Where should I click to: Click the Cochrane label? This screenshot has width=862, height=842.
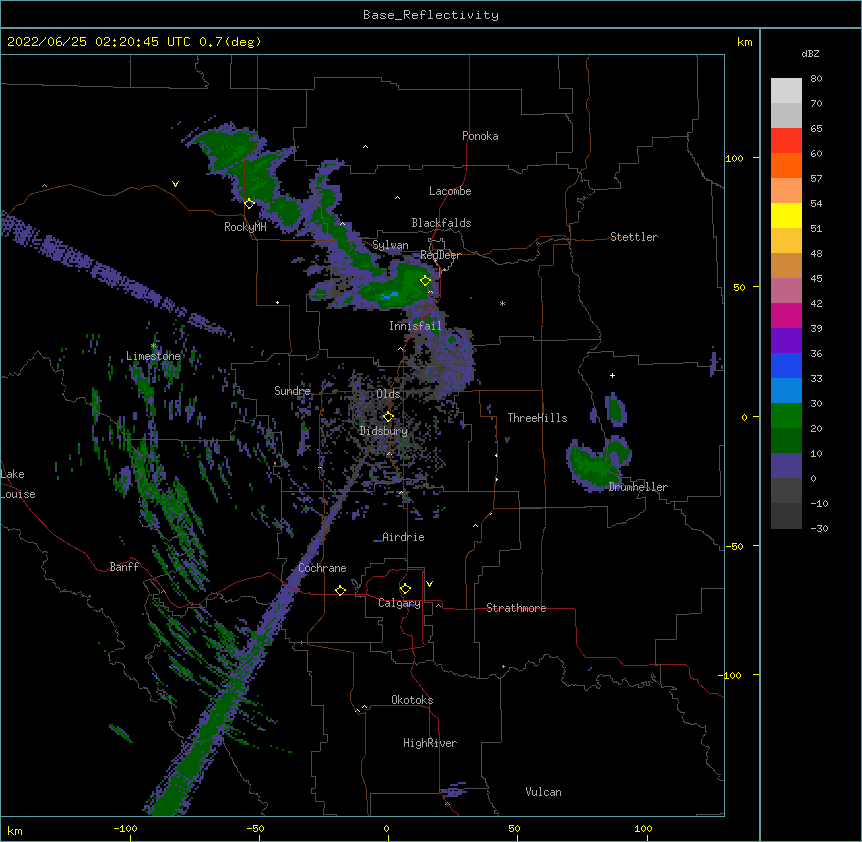322,568
